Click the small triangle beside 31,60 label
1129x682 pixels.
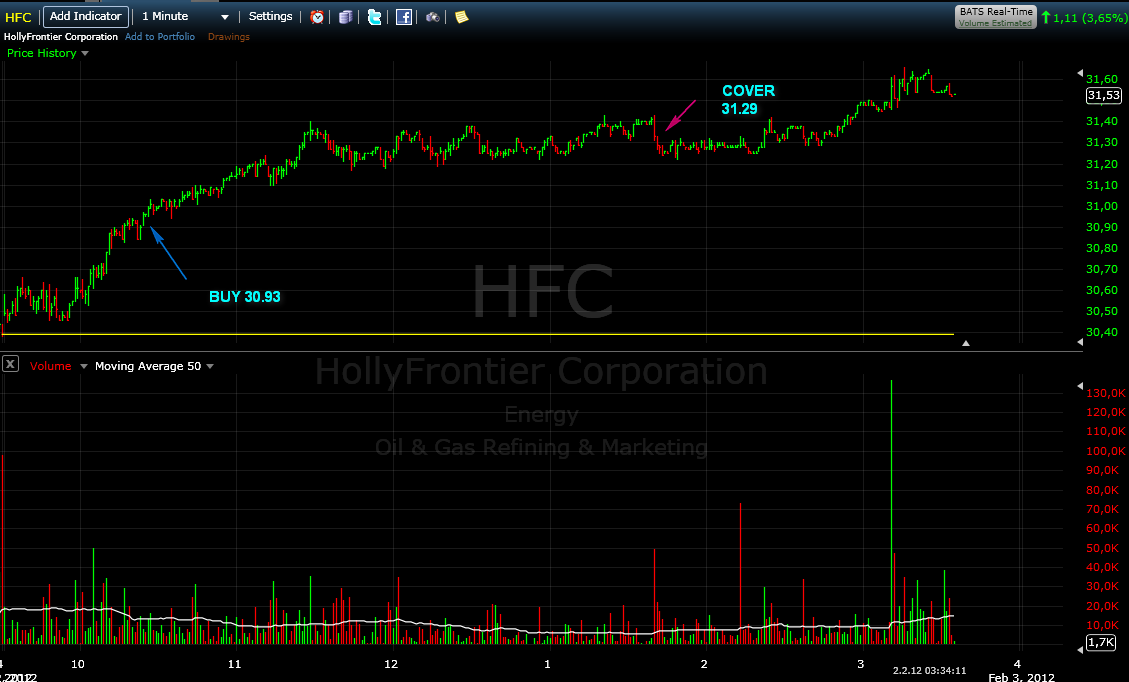pos(1079,73)
